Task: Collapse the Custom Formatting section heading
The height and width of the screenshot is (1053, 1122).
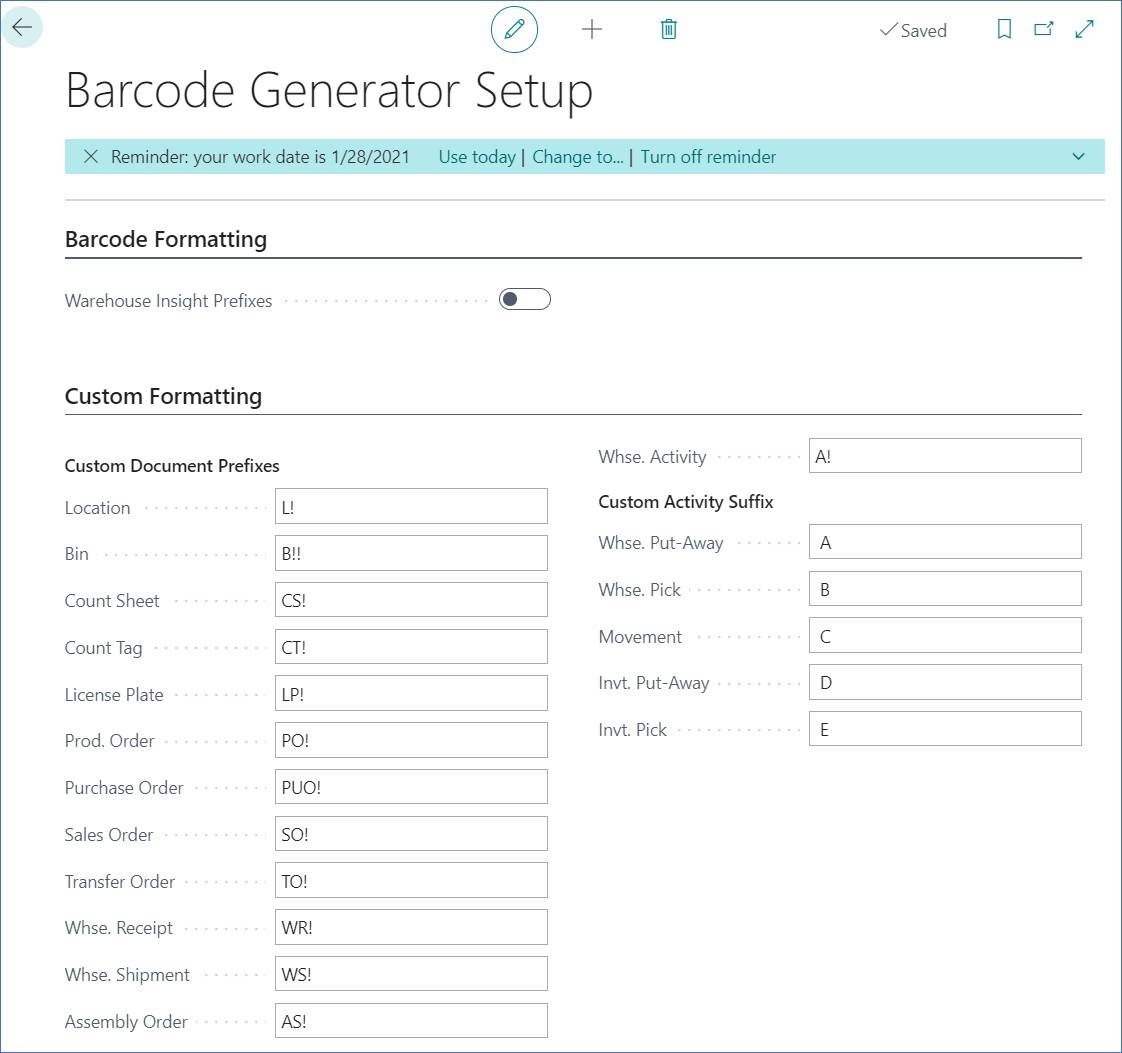Action: click(163, 396)
